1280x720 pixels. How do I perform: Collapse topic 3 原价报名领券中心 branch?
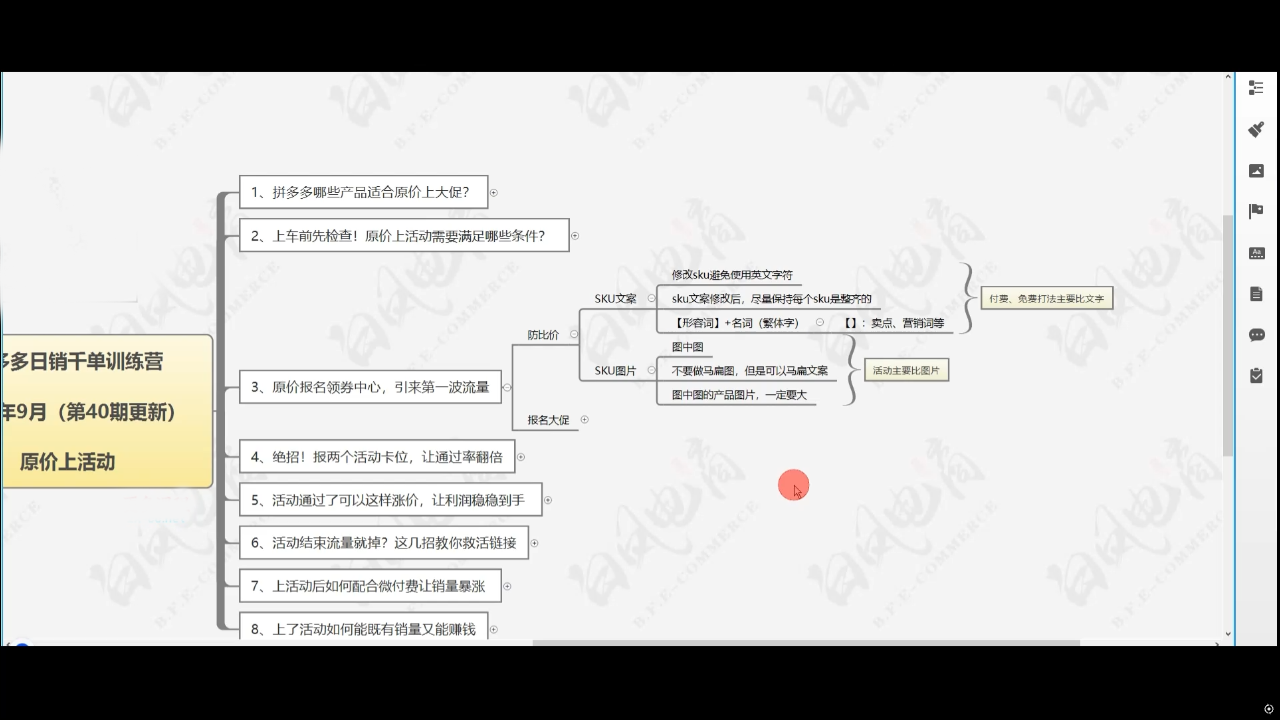pos(507,387)
